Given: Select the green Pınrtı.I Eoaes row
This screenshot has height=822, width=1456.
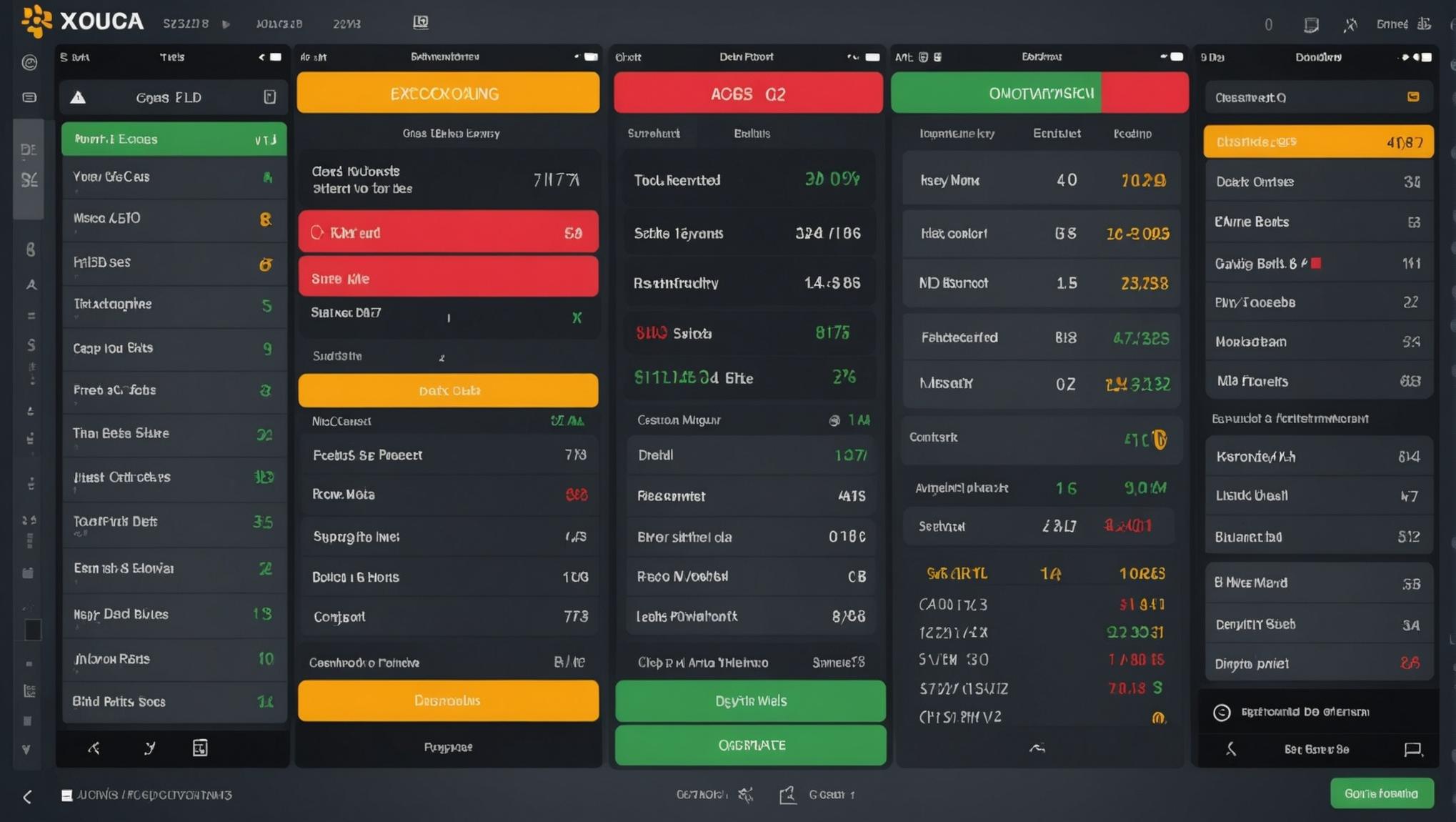Looking at the screenshot, I should pos(174,139).
